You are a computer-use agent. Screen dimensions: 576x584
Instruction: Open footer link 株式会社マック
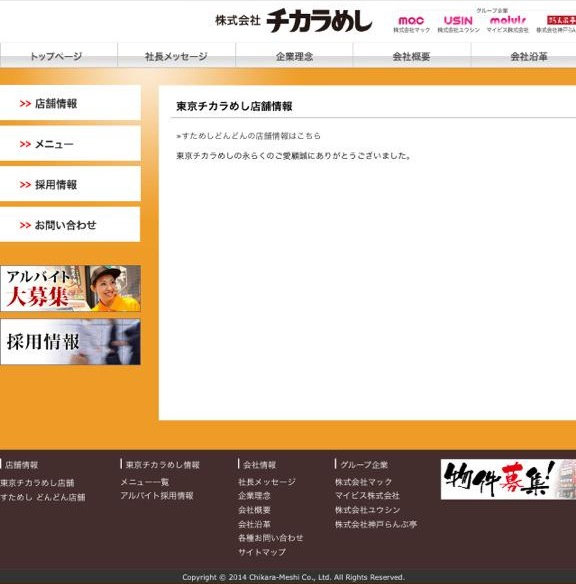point(363,482)
